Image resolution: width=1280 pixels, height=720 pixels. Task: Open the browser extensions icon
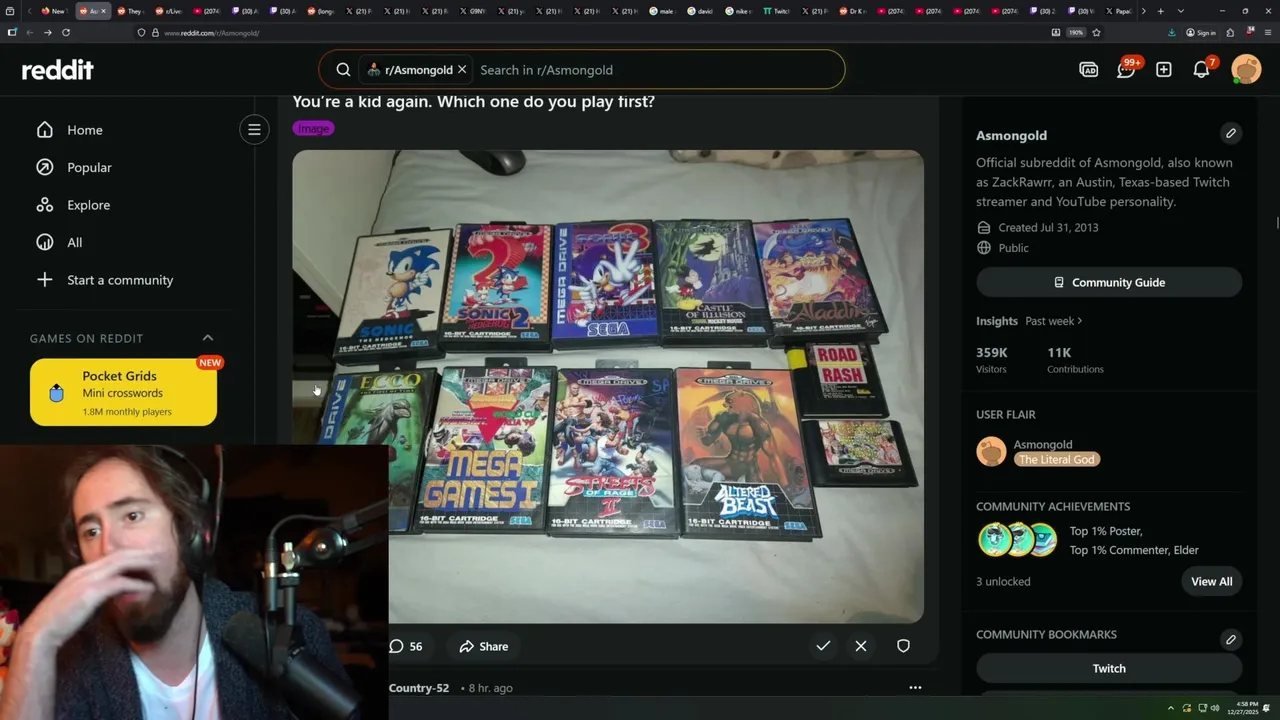(x=1230, y=32)
